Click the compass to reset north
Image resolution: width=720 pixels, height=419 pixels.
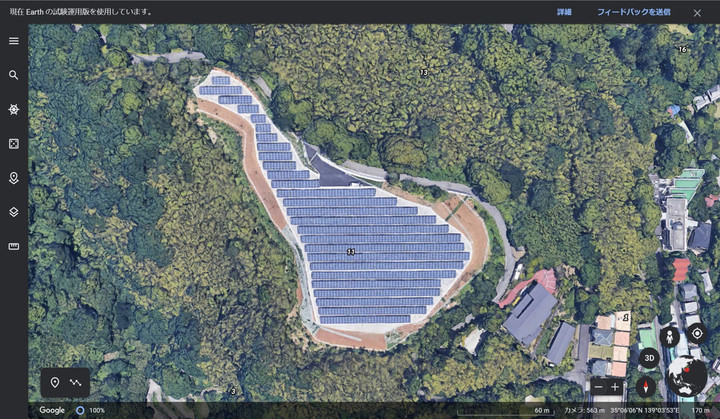coord(646,387)
